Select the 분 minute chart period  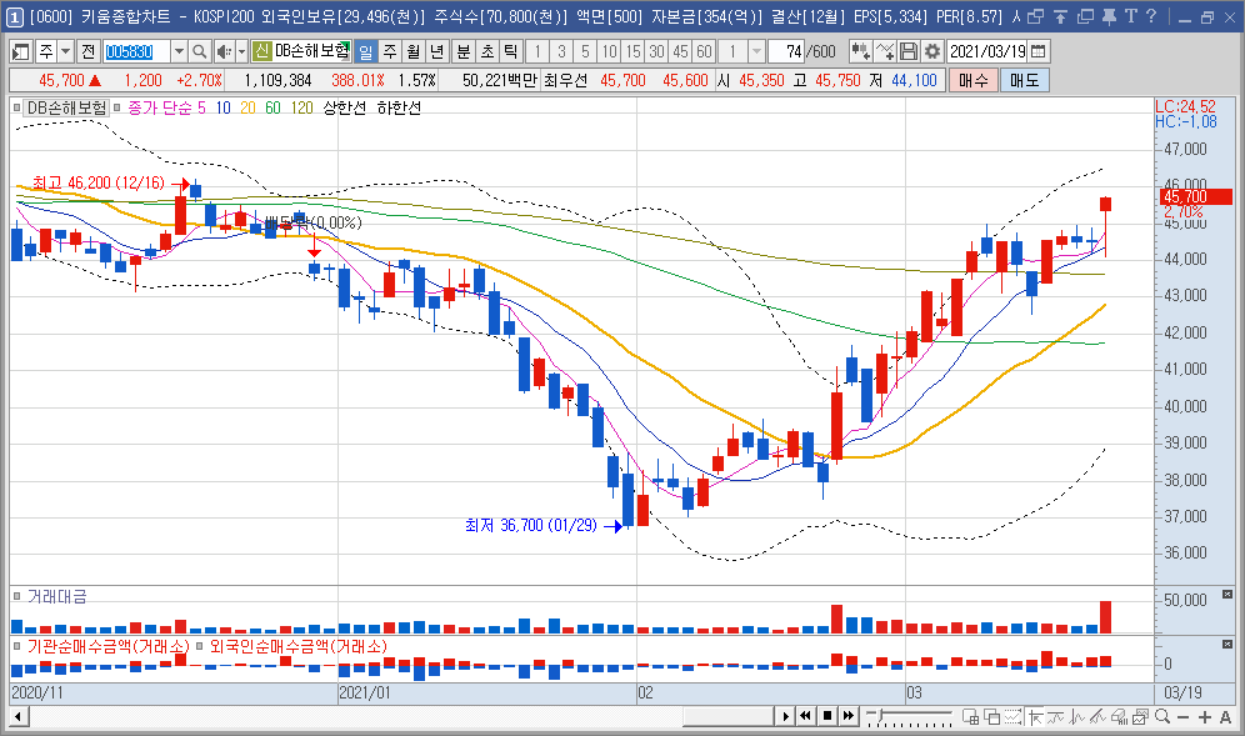(x=463, y=51)
